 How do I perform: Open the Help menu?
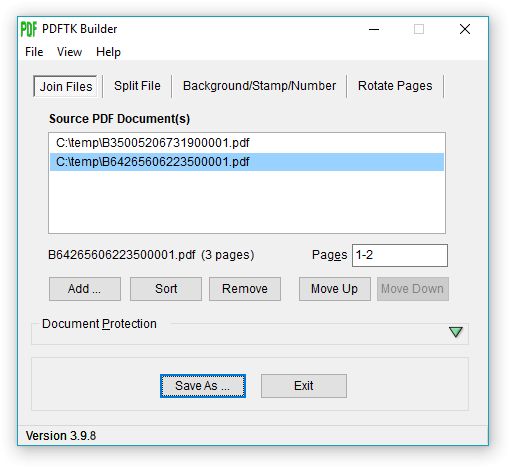click(x=108, y=52)
